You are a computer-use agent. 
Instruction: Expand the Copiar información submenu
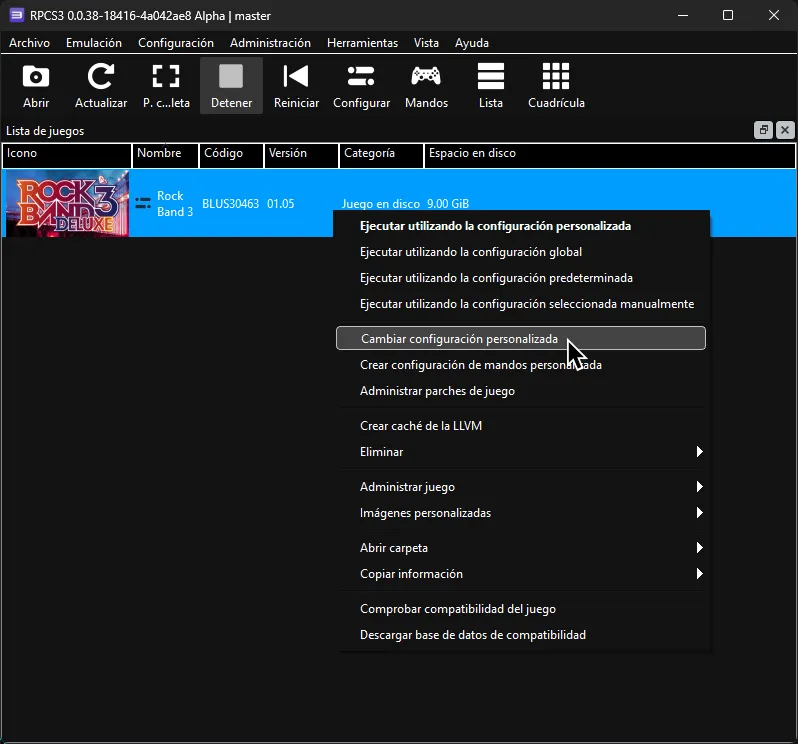[521, 574]
